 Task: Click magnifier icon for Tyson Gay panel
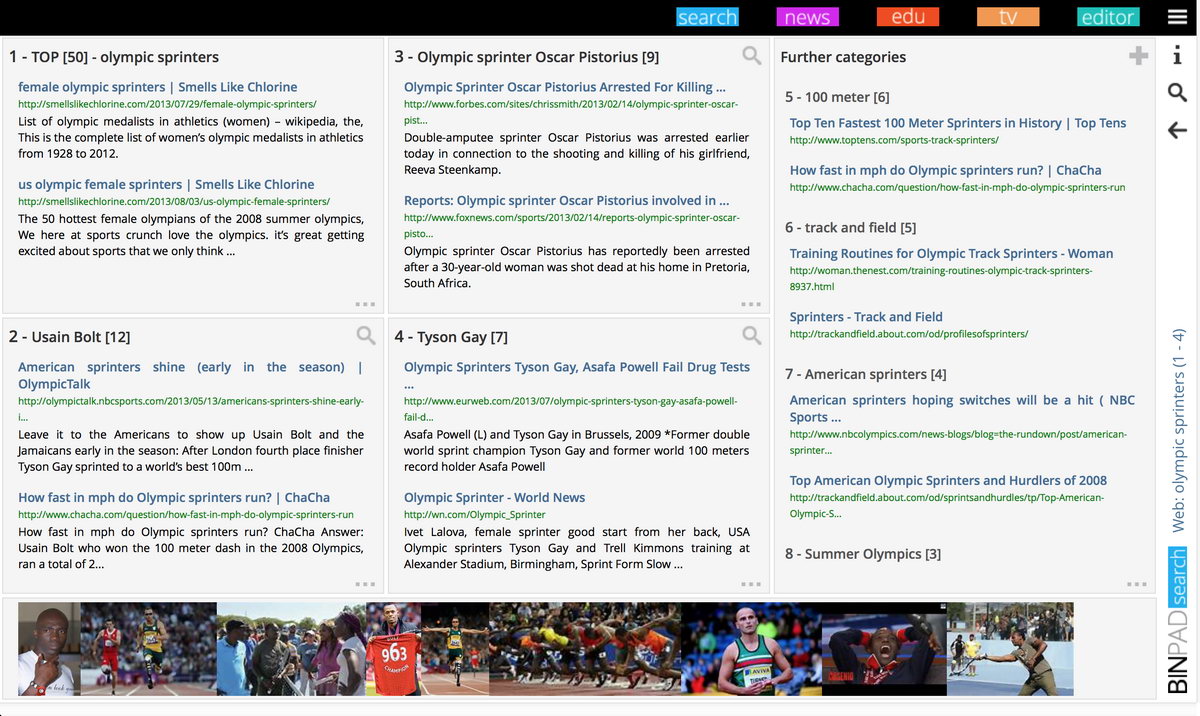click(x=752, y=335)
